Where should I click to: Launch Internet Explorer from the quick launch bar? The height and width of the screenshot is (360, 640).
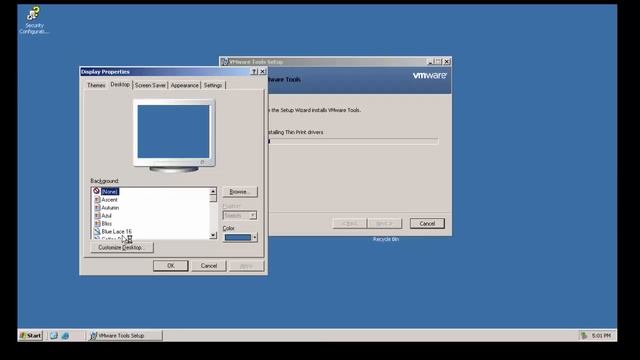click(x=65, y=336)
